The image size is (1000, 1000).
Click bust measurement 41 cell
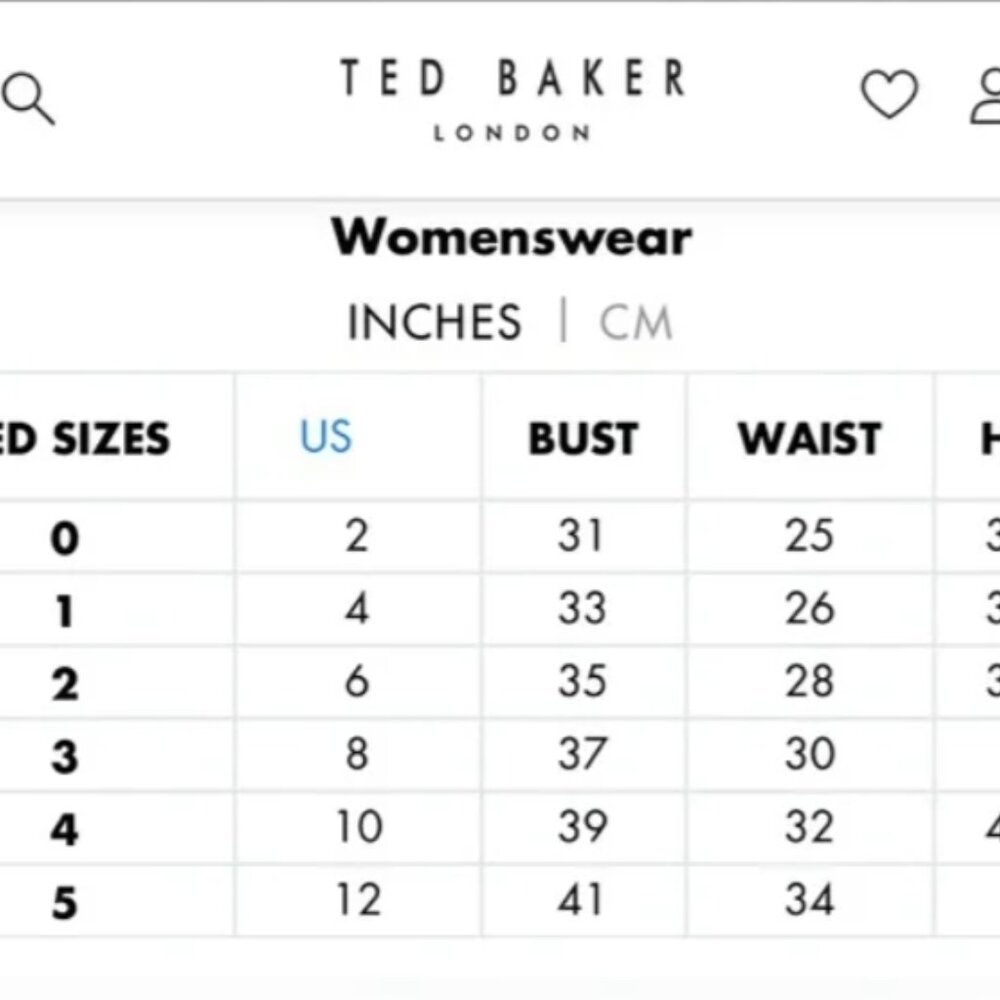point(580,900)
